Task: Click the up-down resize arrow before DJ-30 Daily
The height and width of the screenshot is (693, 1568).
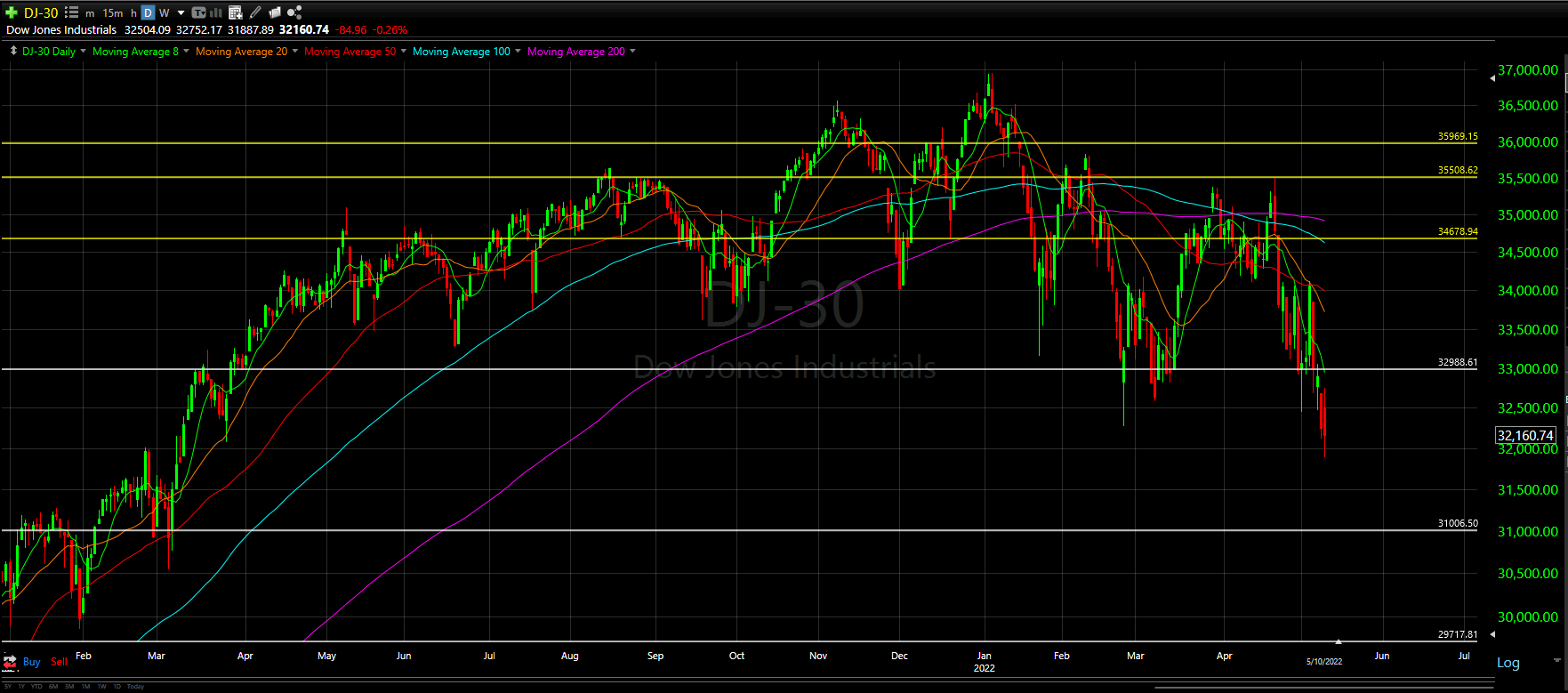Action: [x=13, y=51]
